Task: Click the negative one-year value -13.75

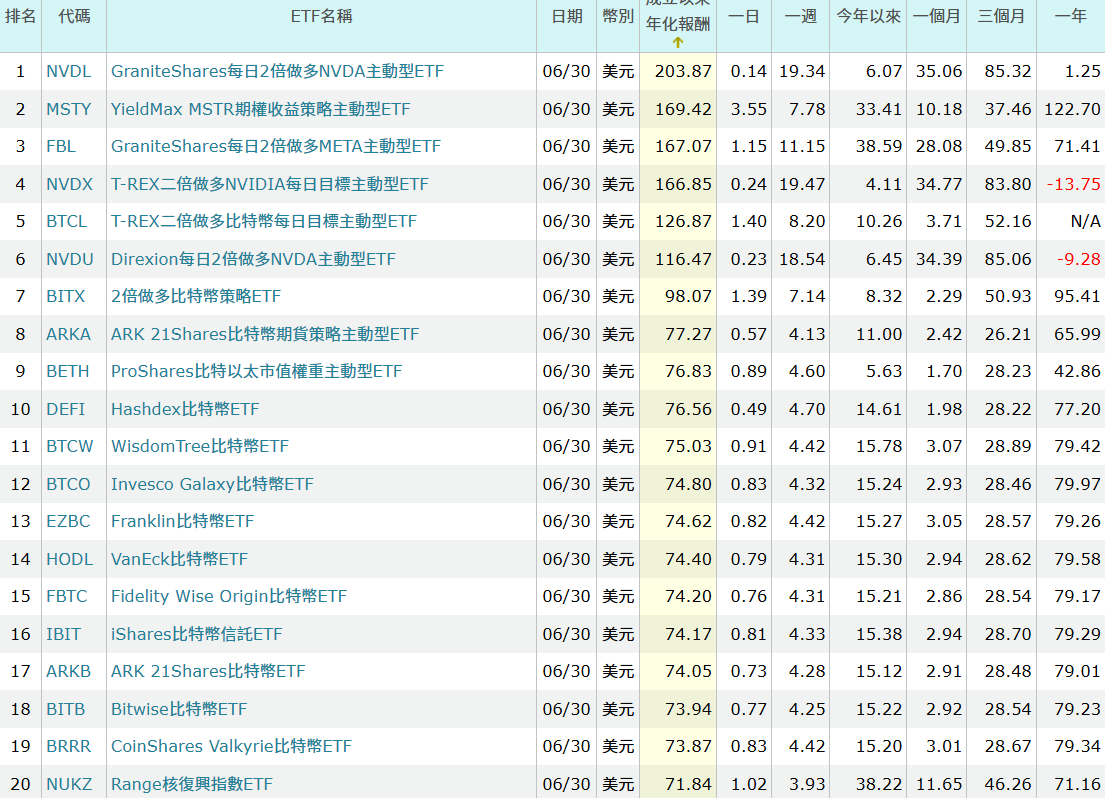Action: (1073, 184)
